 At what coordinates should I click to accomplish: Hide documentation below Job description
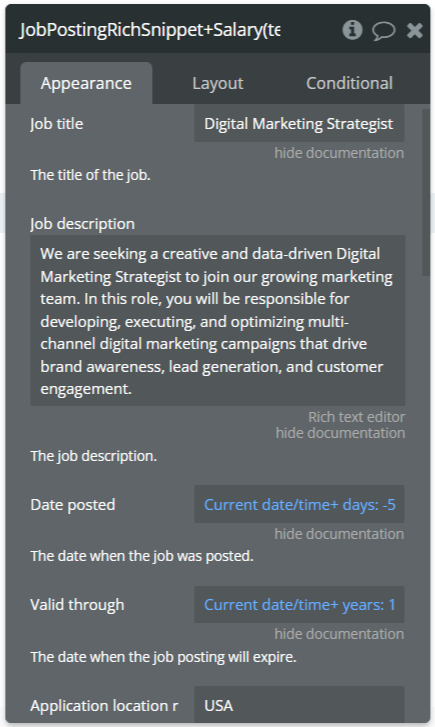click(340, 433)
